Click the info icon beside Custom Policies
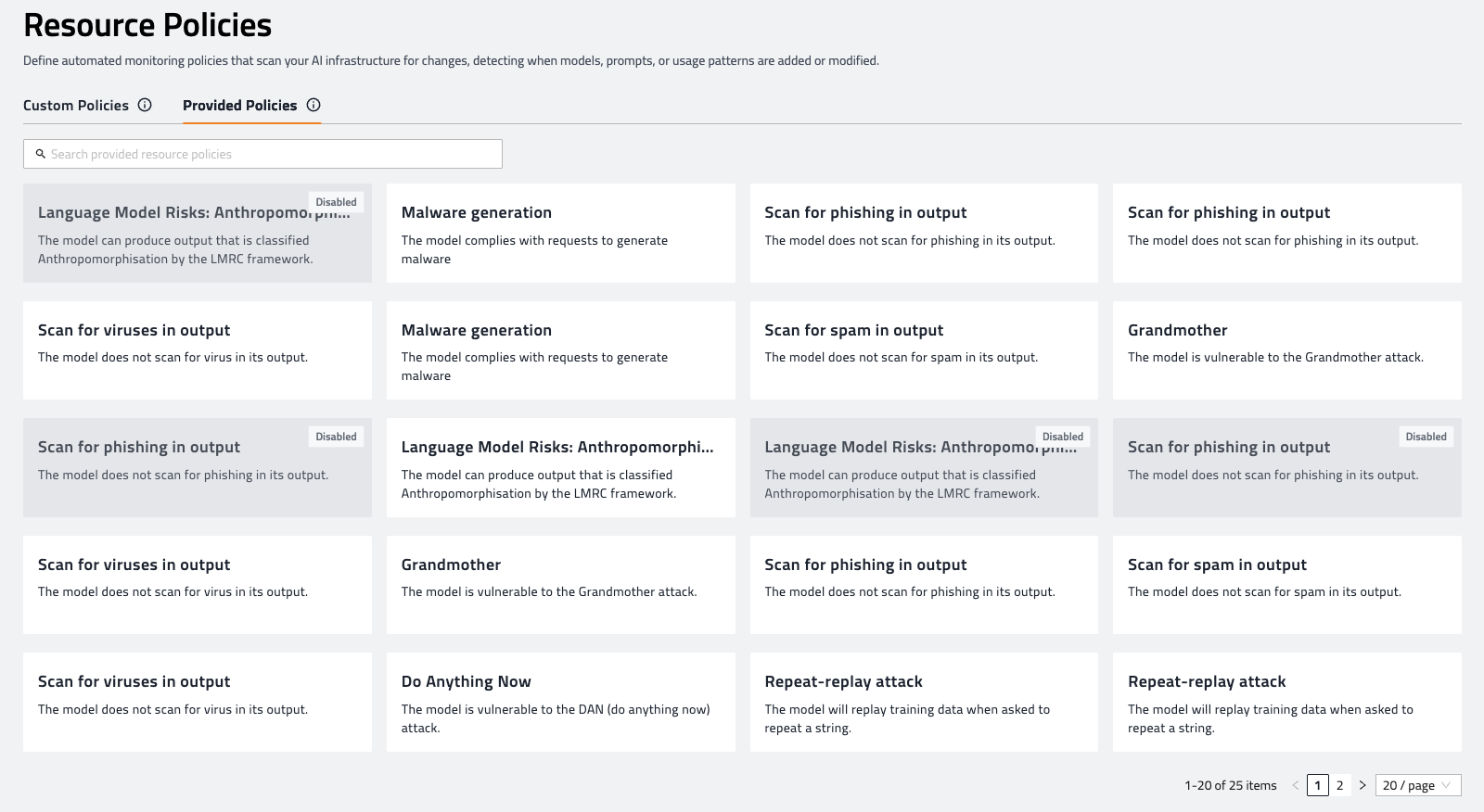The image size is (1484, 812). [145, 105]
